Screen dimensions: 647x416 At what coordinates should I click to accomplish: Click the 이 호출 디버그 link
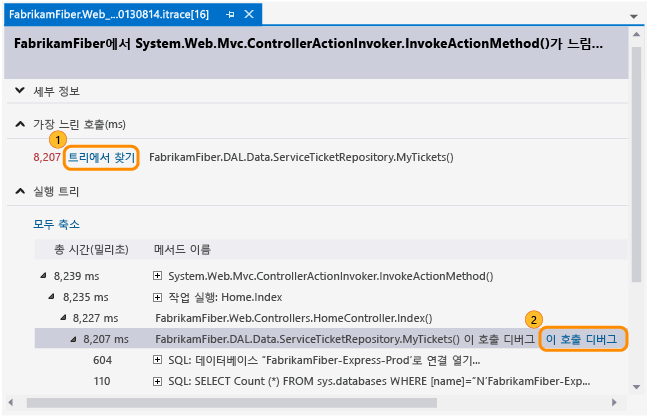click(x=581, y=339)
